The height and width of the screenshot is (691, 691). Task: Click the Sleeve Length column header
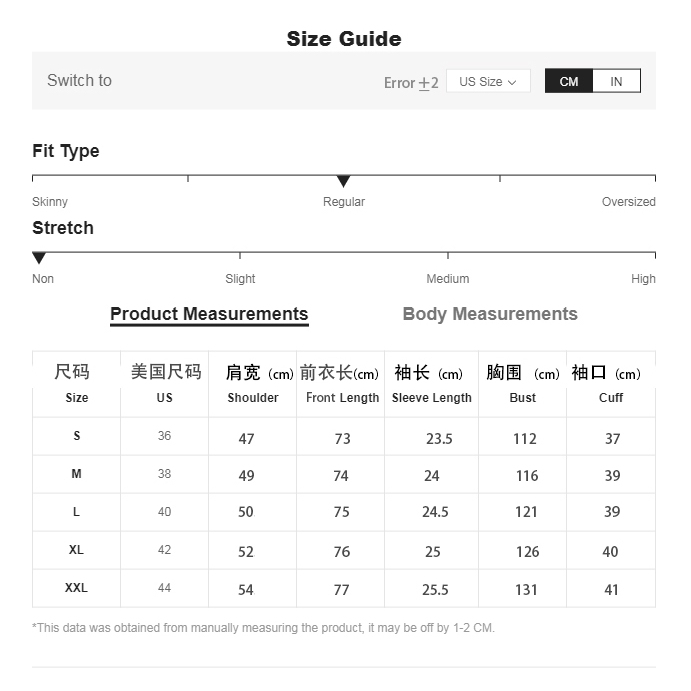(431, 398)
